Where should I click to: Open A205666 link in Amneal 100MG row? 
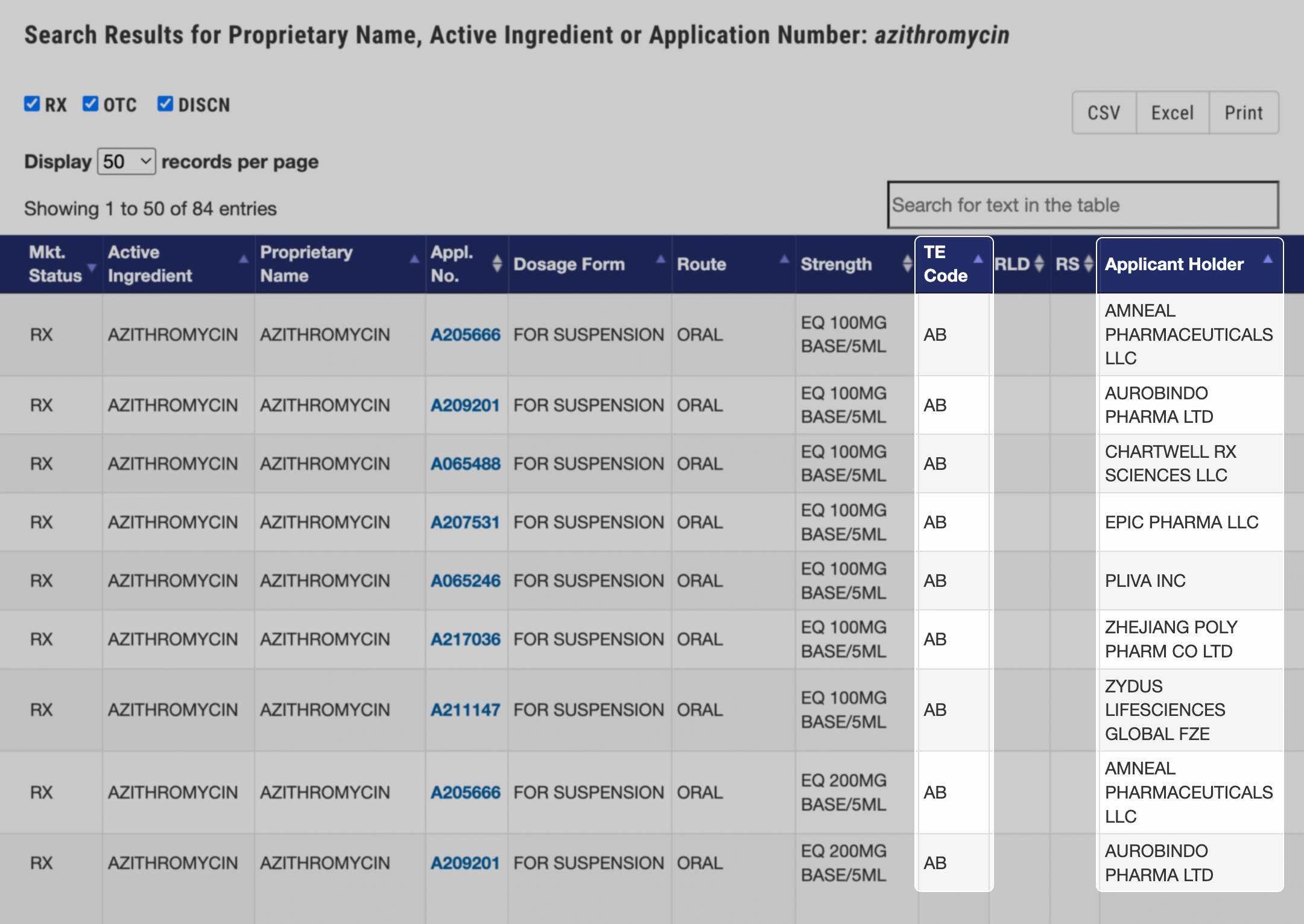(466, 335)
